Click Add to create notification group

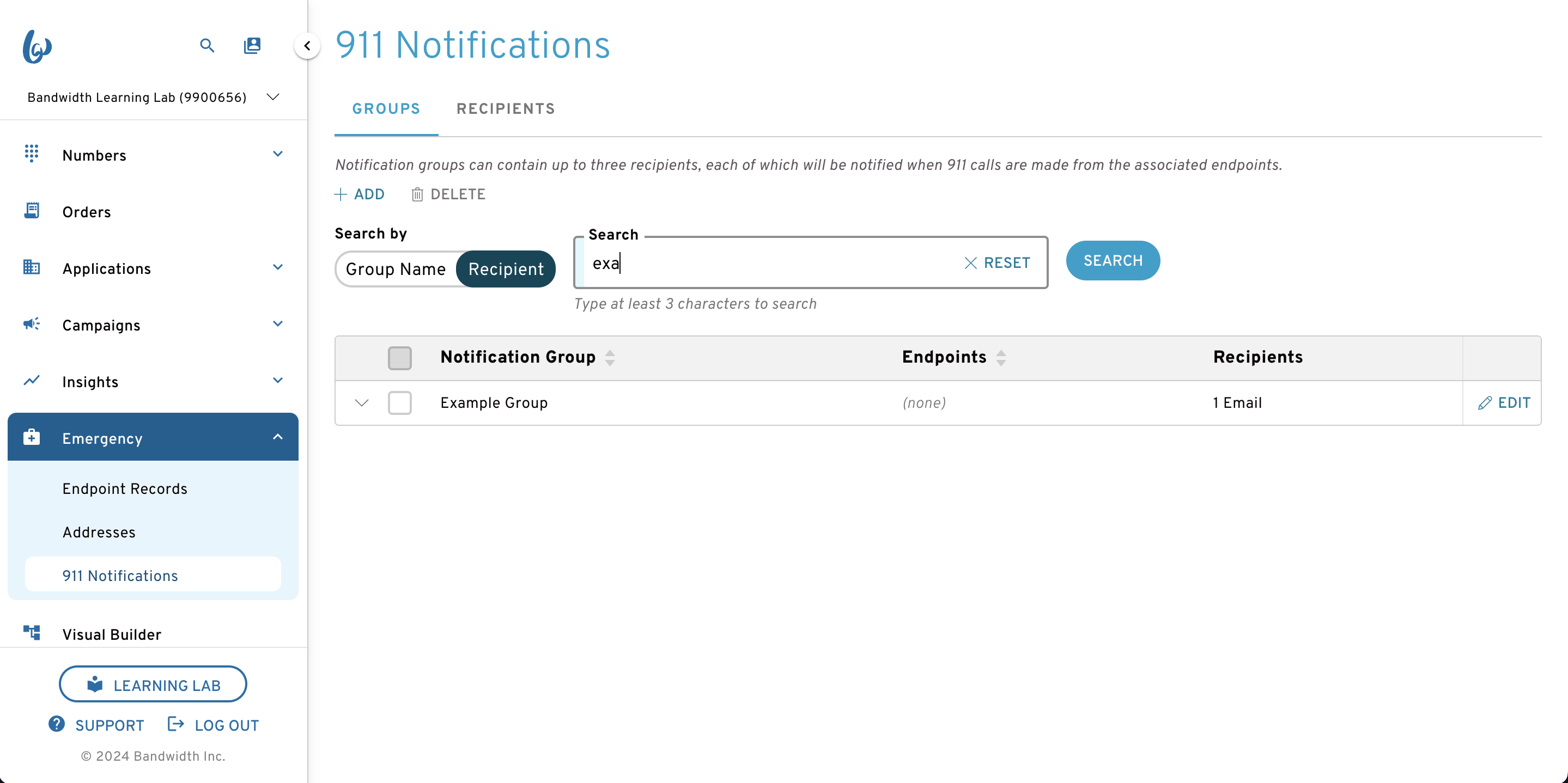(360, 195)
